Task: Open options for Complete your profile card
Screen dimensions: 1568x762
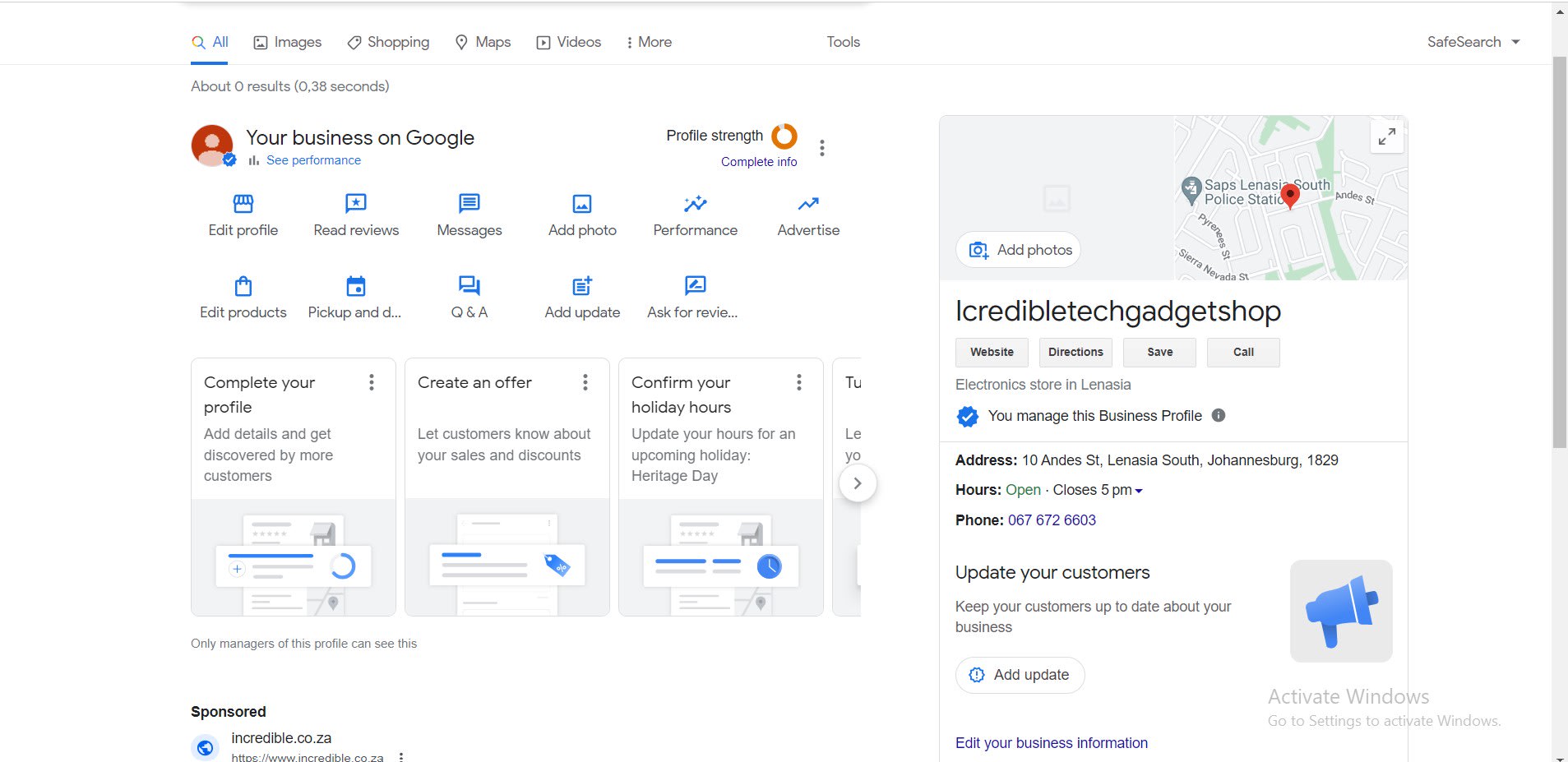Action: 372,382
